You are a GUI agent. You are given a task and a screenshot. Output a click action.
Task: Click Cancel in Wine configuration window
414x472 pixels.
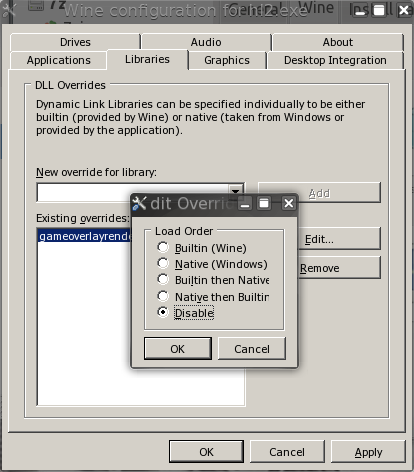pyautogui.click(x=287, y=452)
